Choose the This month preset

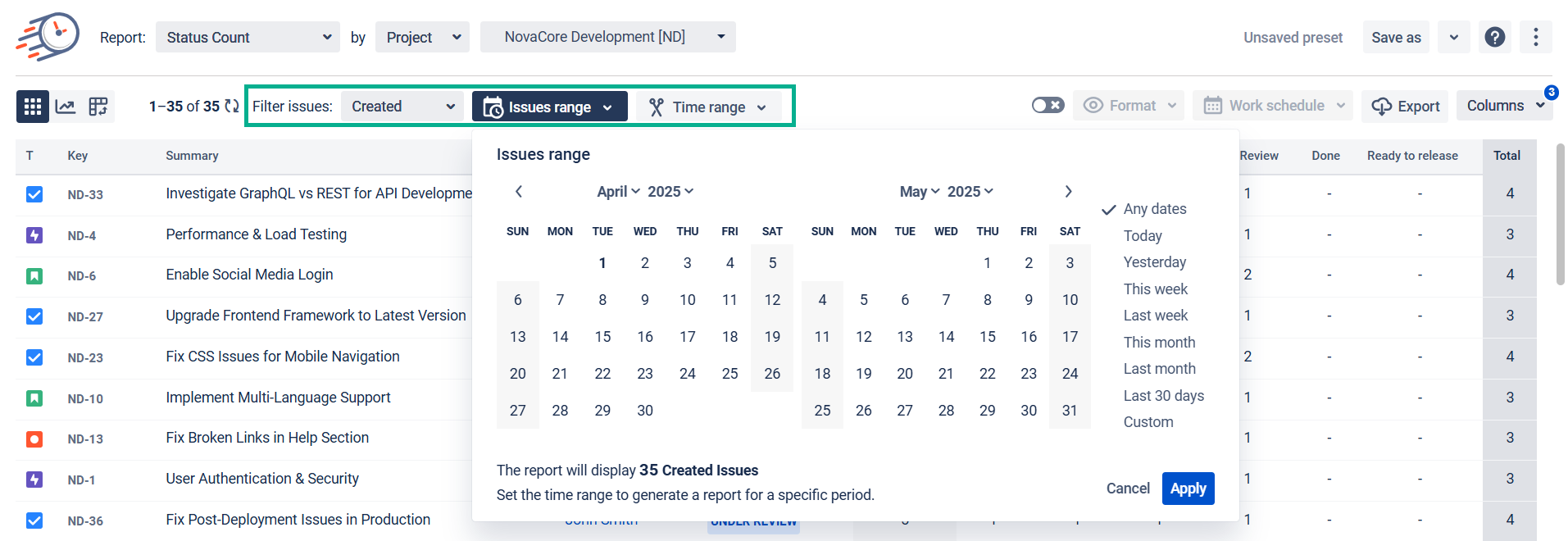[1159, 343]
